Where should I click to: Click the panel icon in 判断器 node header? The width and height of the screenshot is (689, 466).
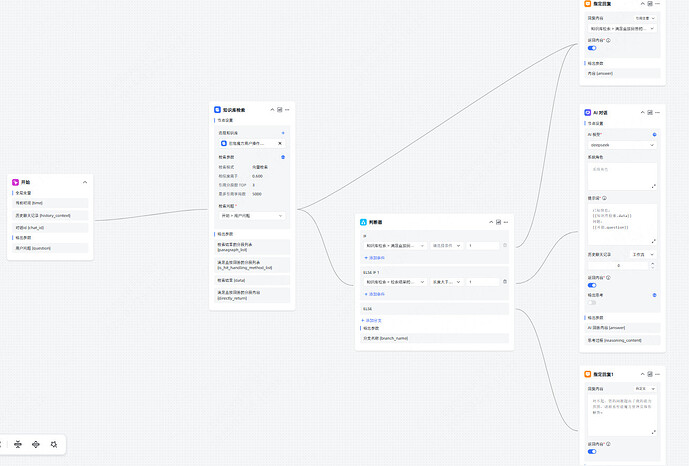(498, 222)
